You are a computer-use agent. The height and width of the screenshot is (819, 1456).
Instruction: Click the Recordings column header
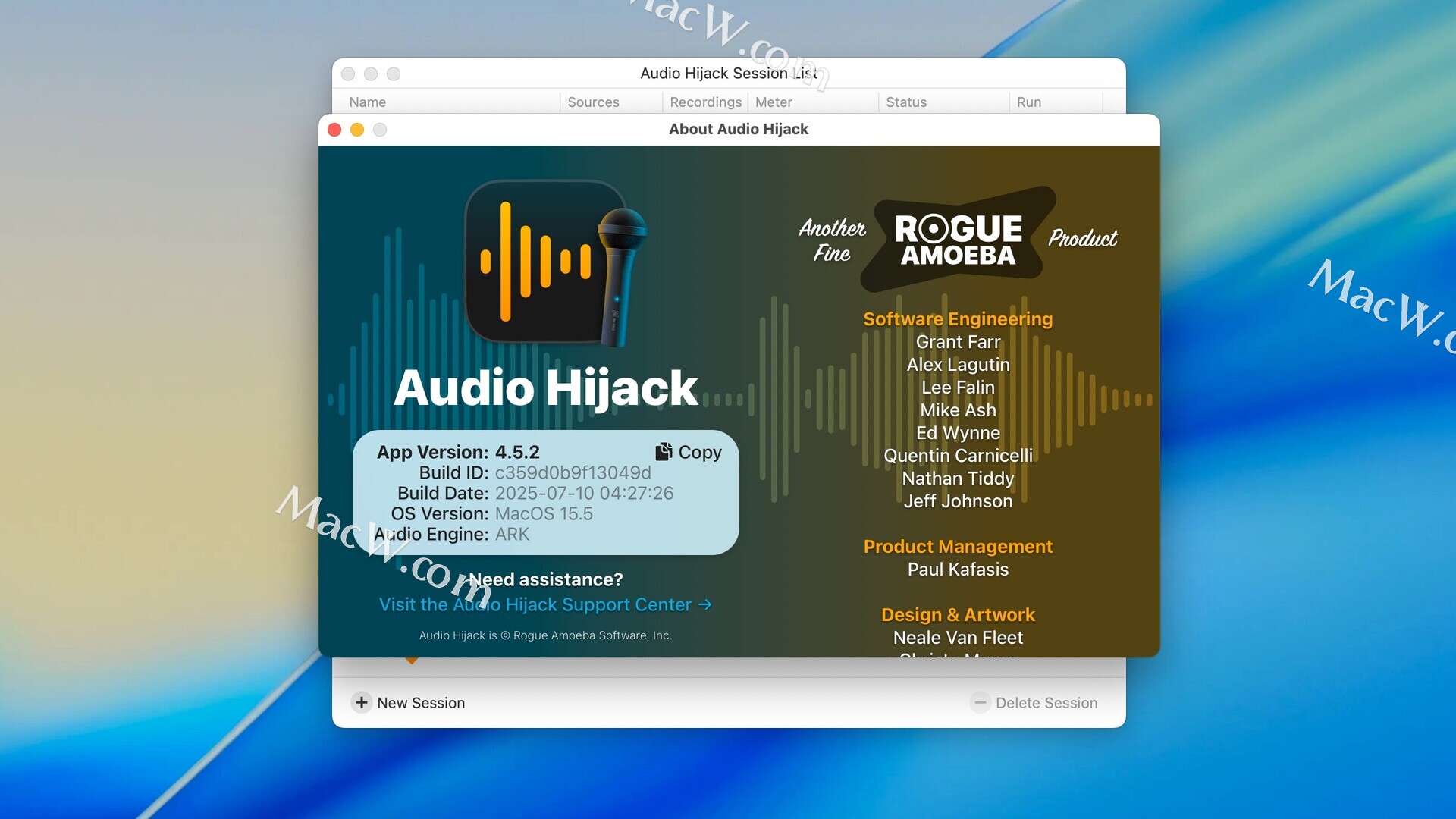705,102
